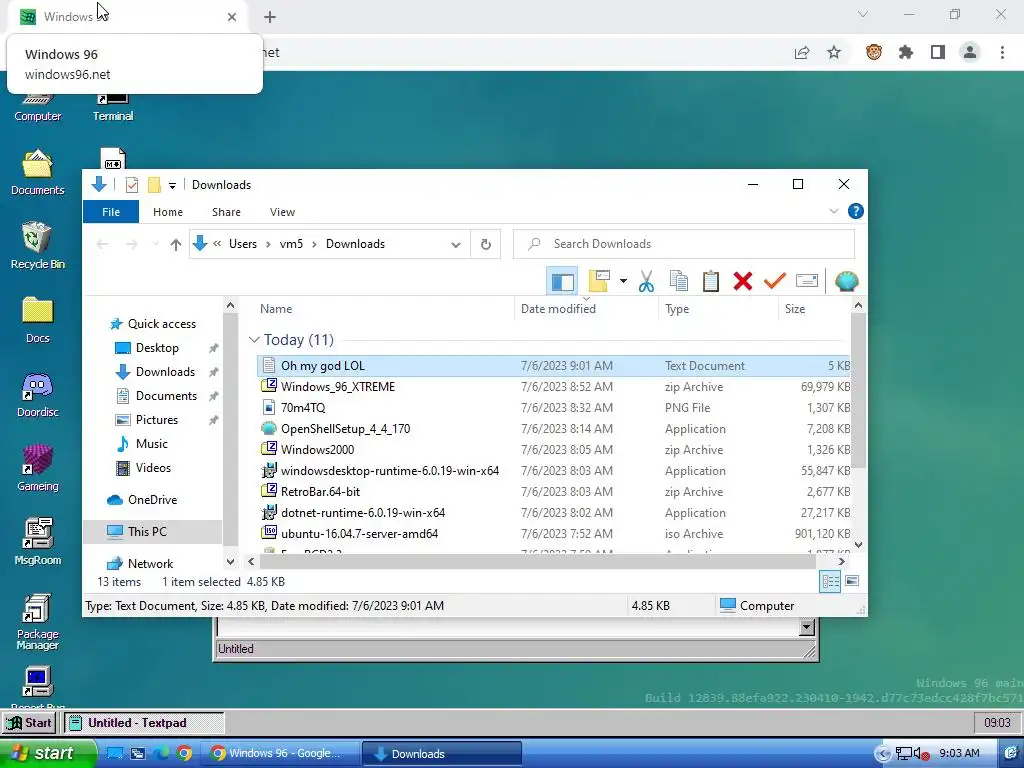1024x768 pixels.
Task: Click the file list vertical scrollbar
Action: click(858, 391)
